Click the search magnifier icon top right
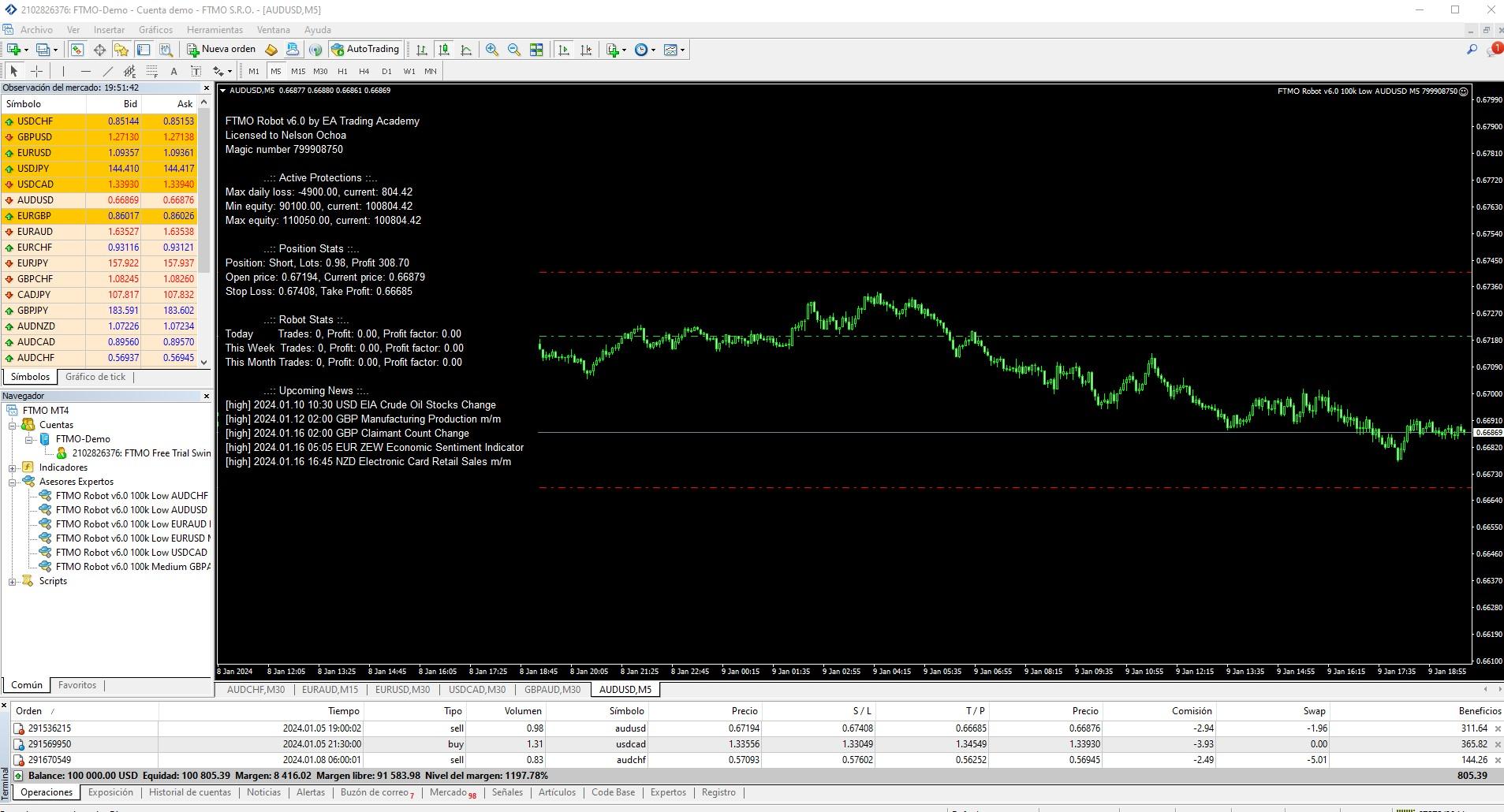The image size is (1504, 812). click(x=1472, y=50)
